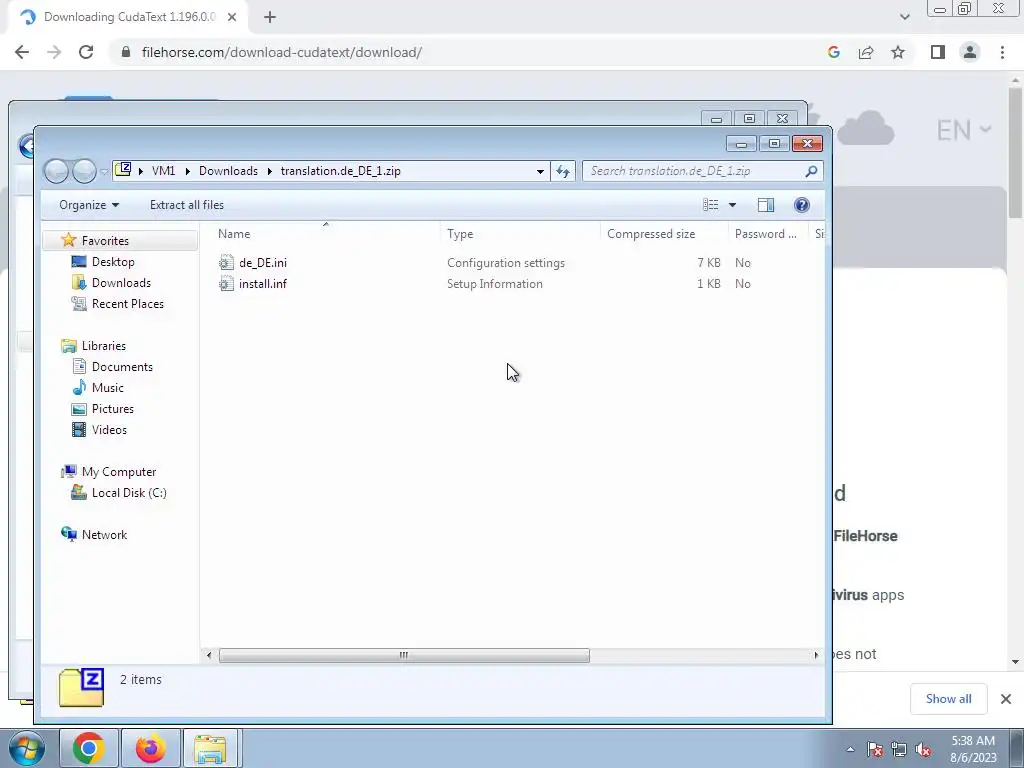Click the Google icon in address bar
This screenshot has width=1024, height=768.
834,52
